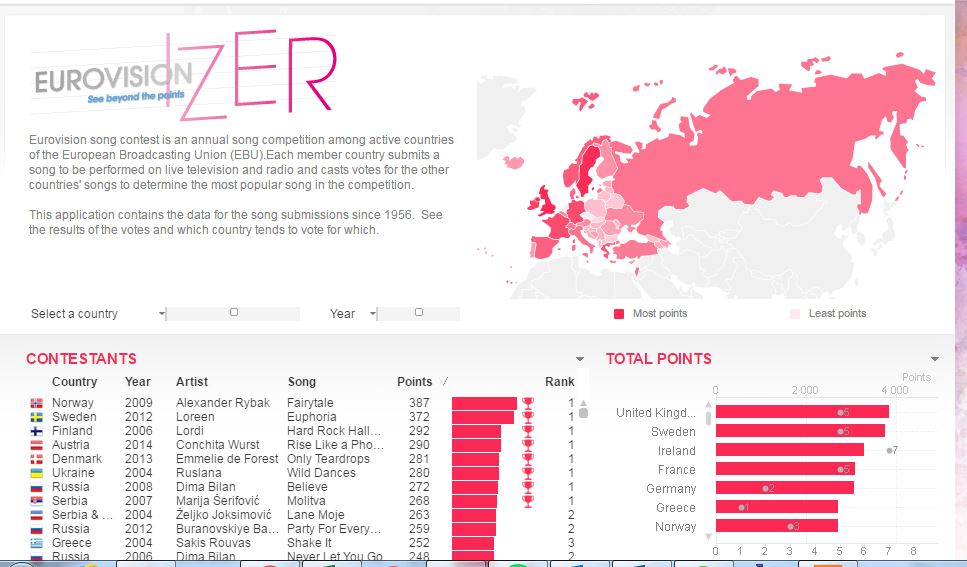
Task: Click the trophy icon in Conchita Wurst's row
Action: [x=528, y=445]
